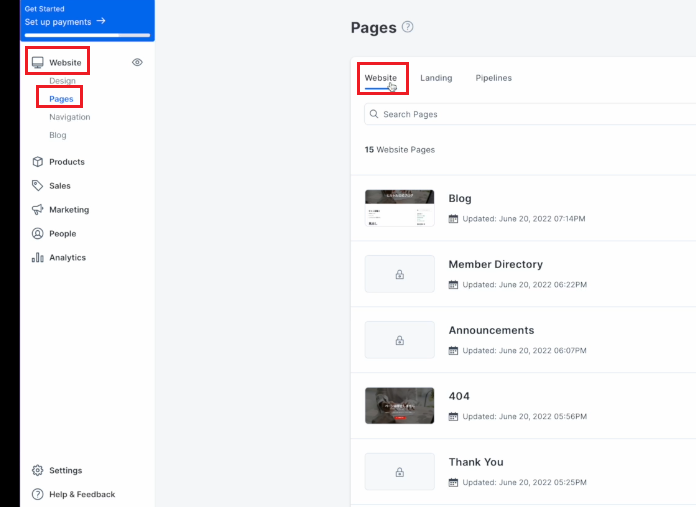
Task: Click the Marketing megaphone icon
Action: pos(38,210)
